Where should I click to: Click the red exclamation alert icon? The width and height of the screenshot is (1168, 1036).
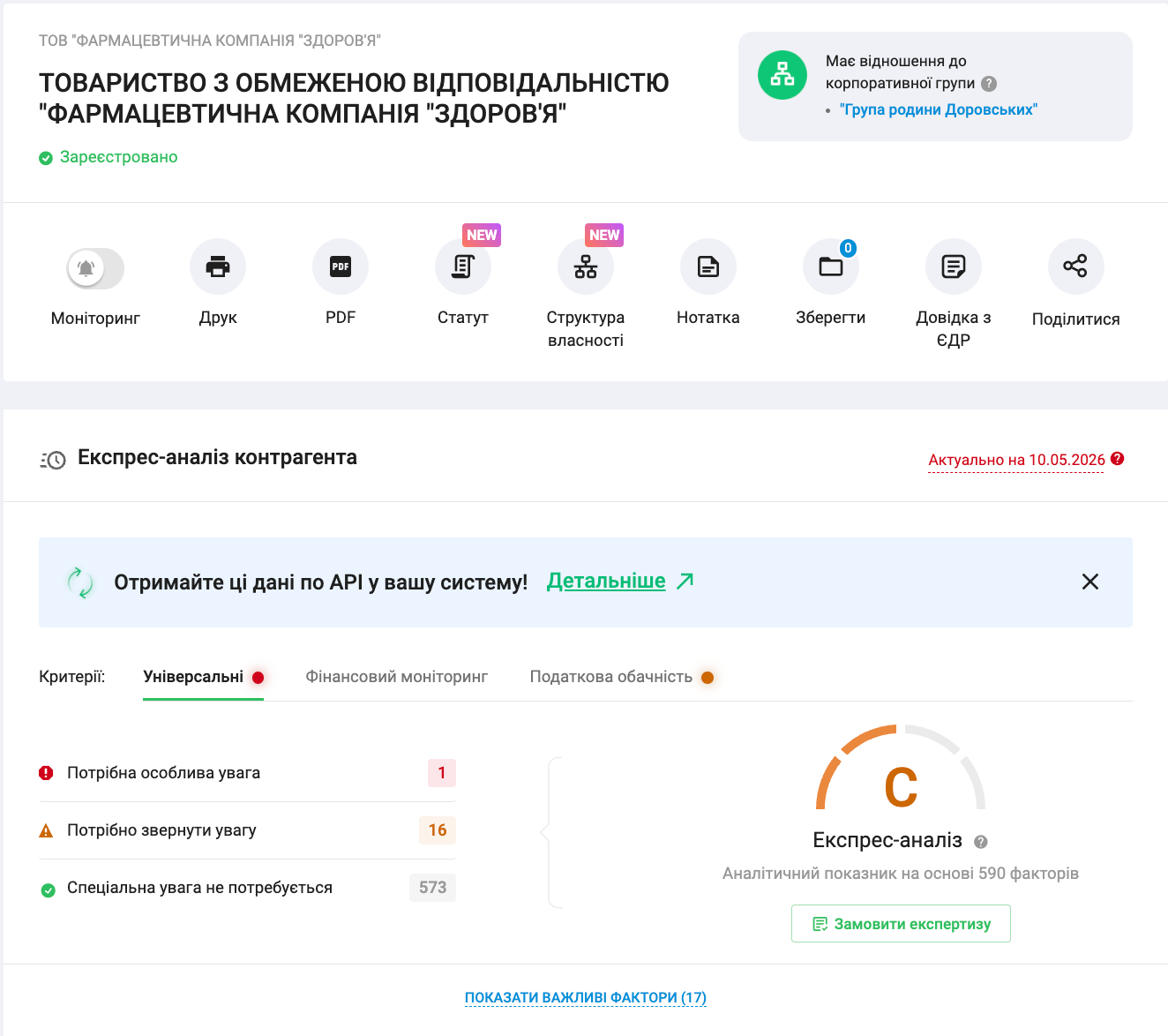point(47,773)
